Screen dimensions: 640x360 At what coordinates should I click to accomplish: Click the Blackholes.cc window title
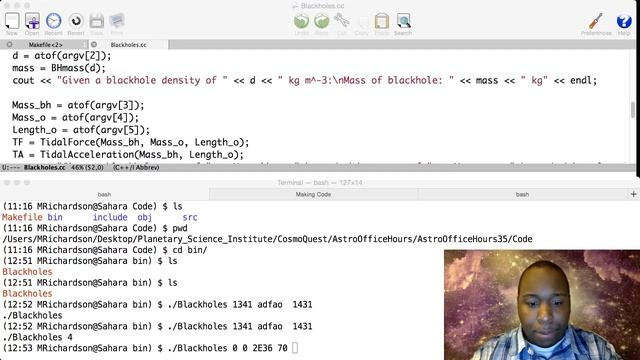pyautogui.click(x=322, y=6)
